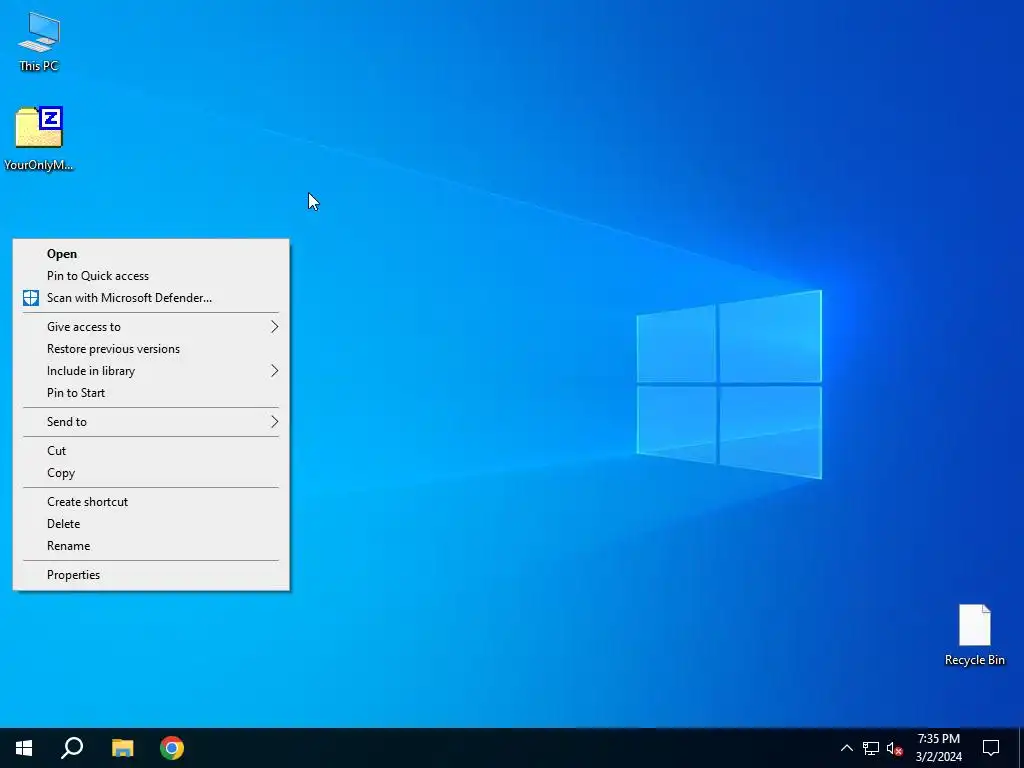This screenshot has width=1024, height=768.
Task: Expand the Send to submenu
Action: coord(151,422)
